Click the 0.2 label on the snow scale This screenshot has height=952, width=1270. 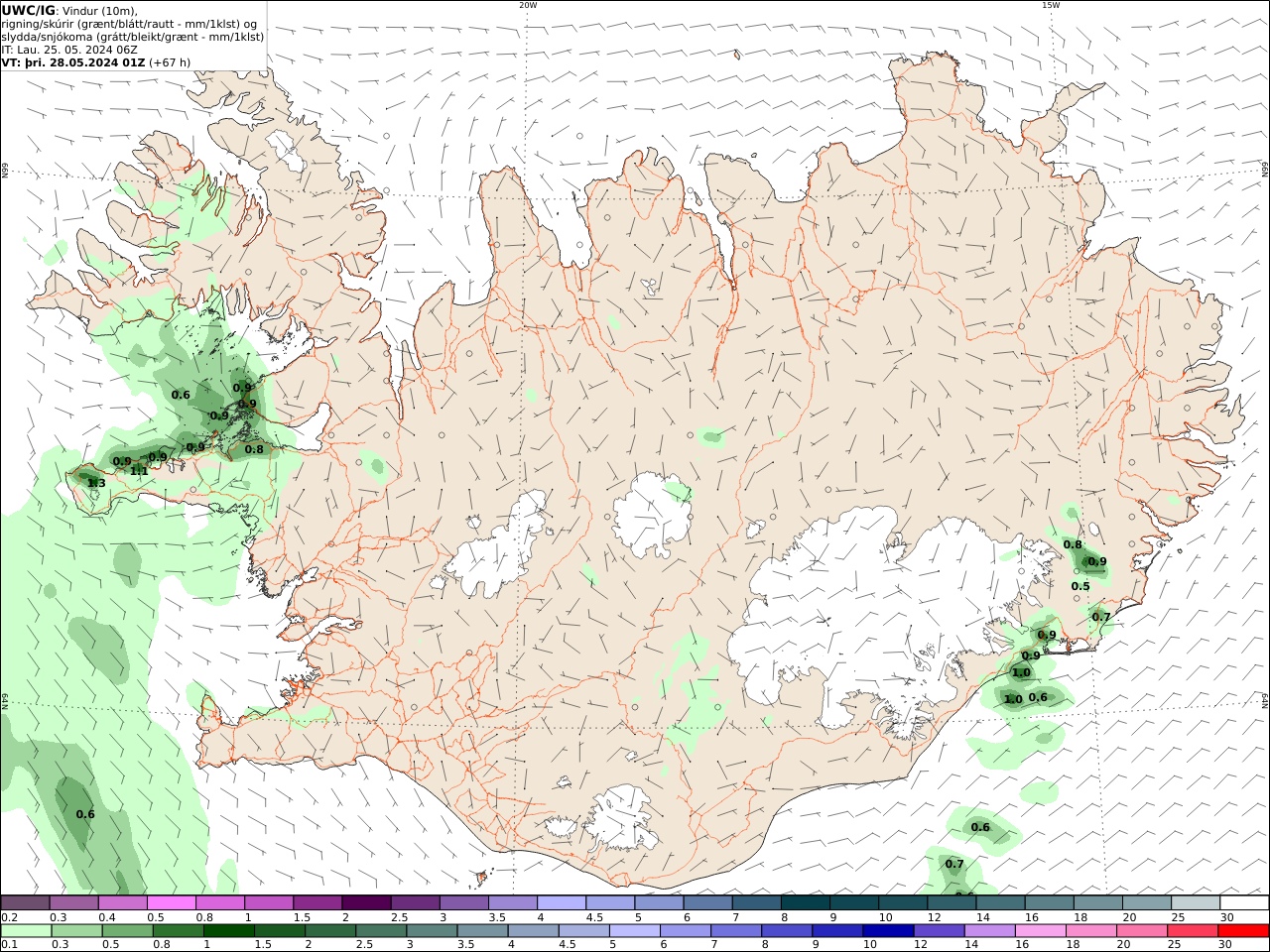tap(10, 917)
